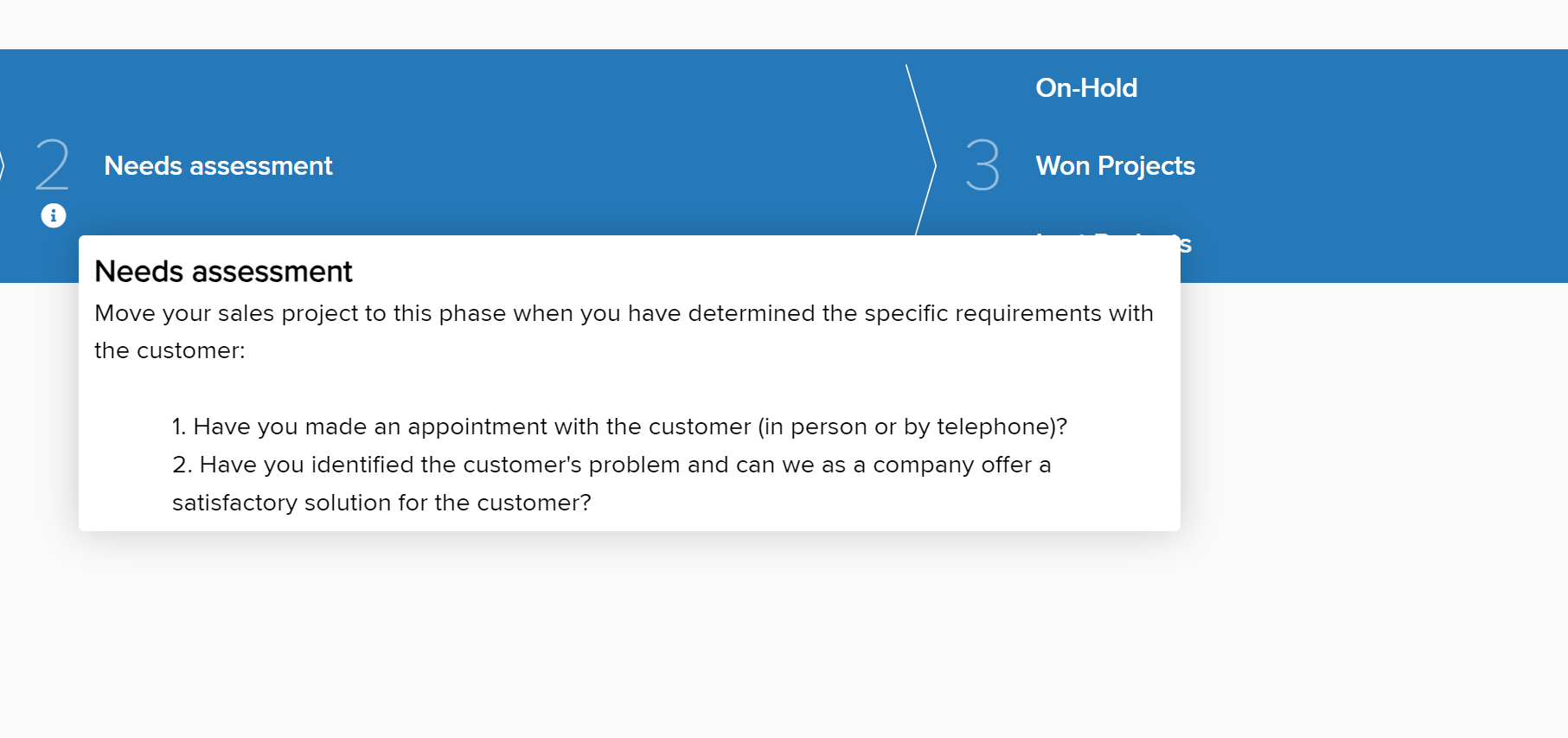Click empty blue area right of Won Projects

point(1384,164)
